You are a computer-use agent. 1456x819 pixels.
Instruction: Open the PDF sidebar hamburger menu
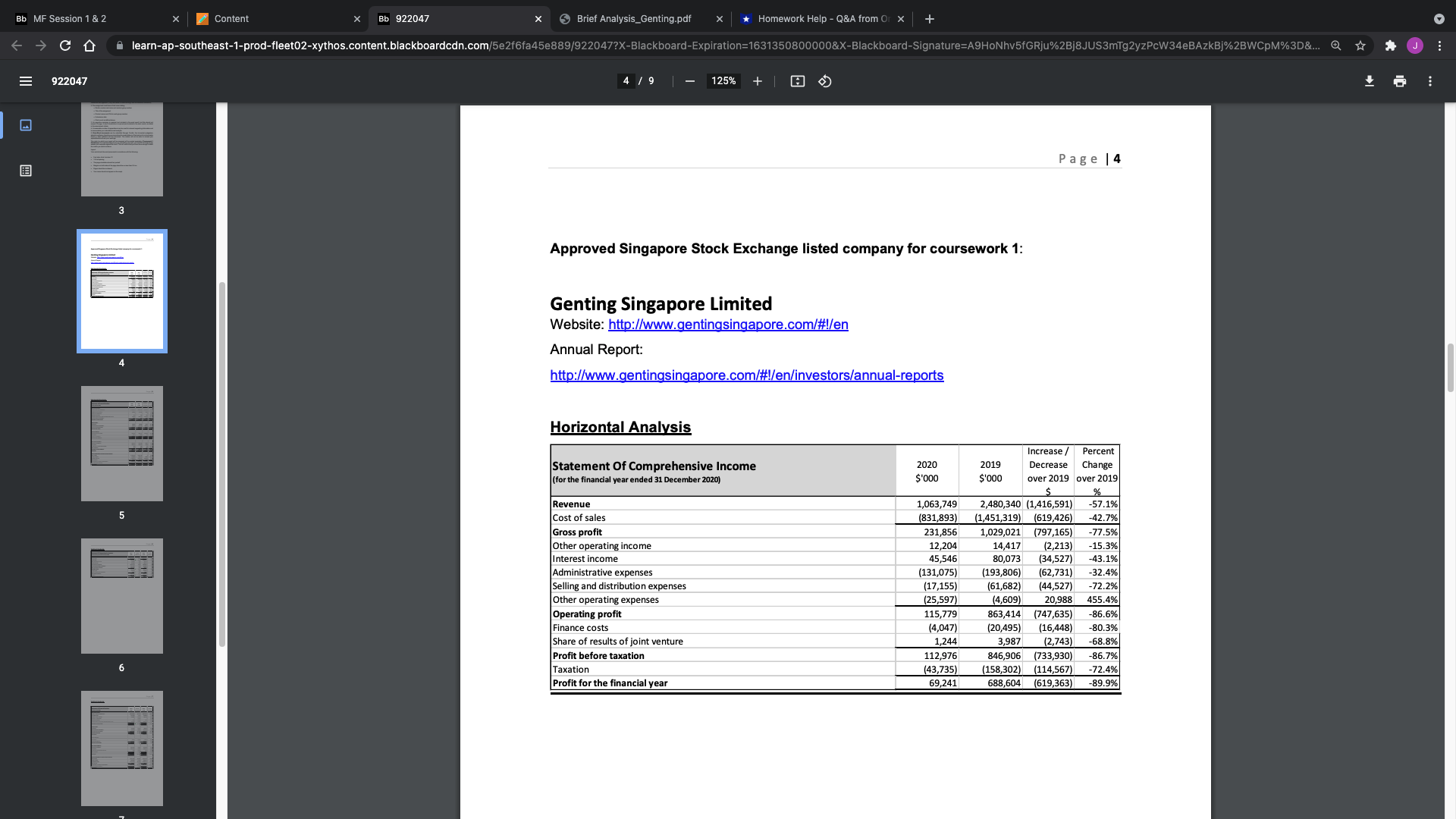(x=25, y=81)
